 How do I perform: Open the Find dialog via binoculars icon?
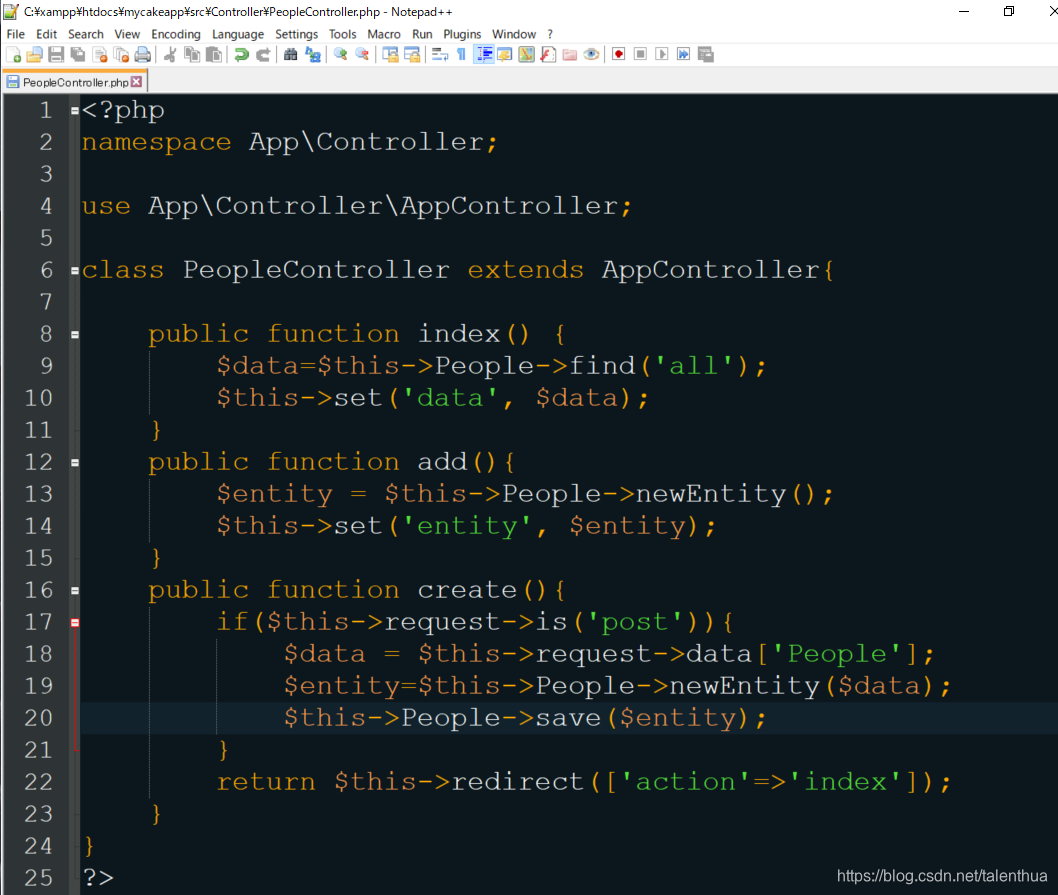pyautogui.click(x=289, y=54)
